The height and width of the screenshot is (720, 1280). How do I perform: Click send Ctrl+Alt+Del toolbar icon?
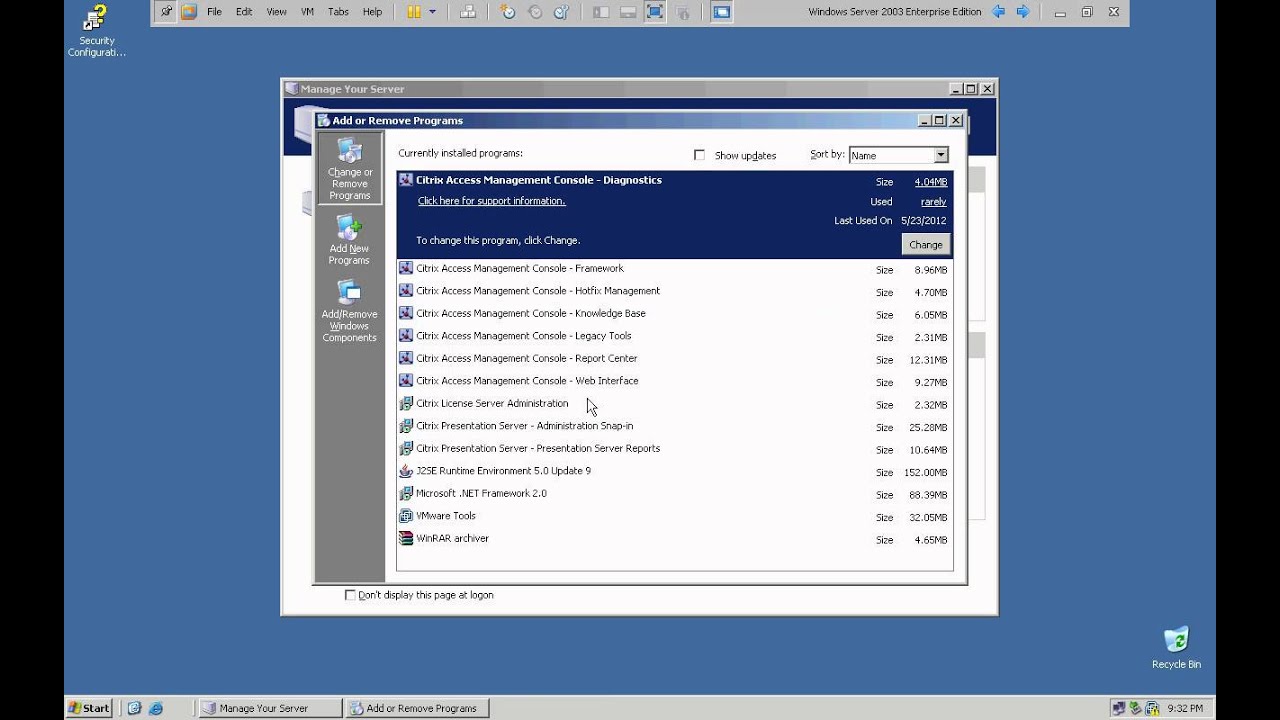click(x=467, y=12)
